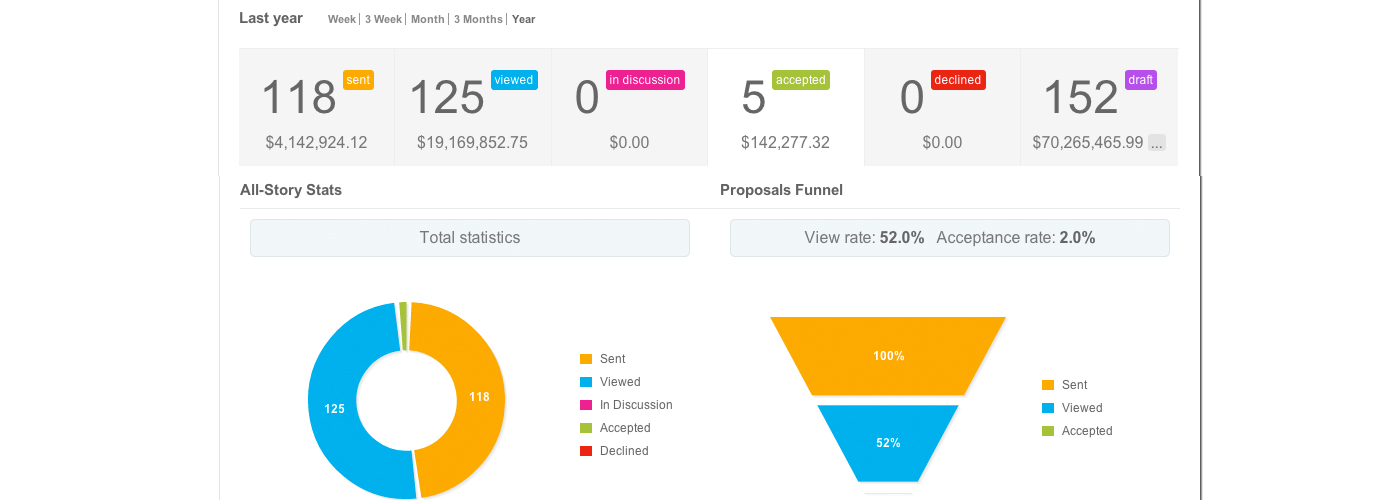This screenshot has height=500, width=1400.
Task: Toggle In Discussion in the donut legend
Action: pos(626,405)
